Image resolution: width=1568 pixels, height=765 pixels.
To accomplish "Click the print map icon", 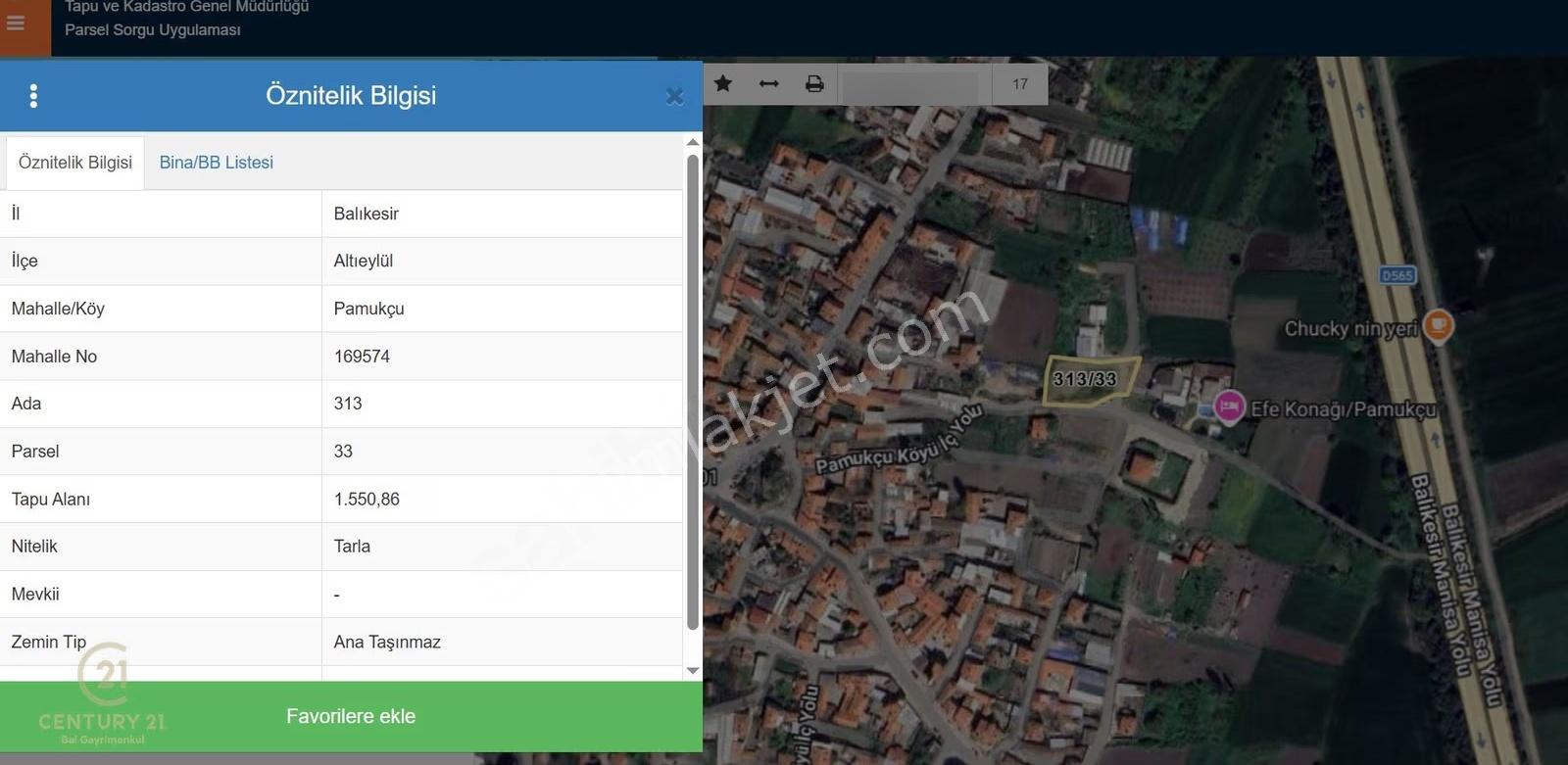I will click(814, 84).
